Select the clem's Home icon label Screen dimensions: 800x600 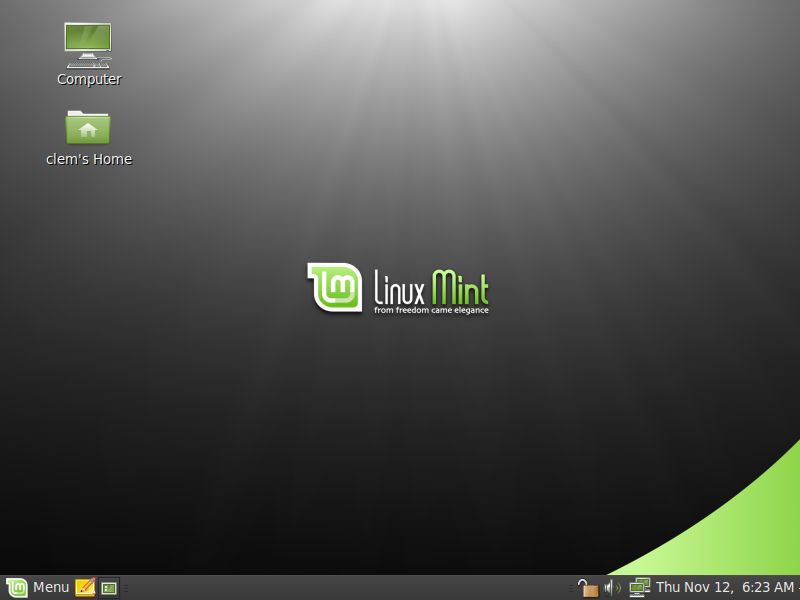(89, 158)
